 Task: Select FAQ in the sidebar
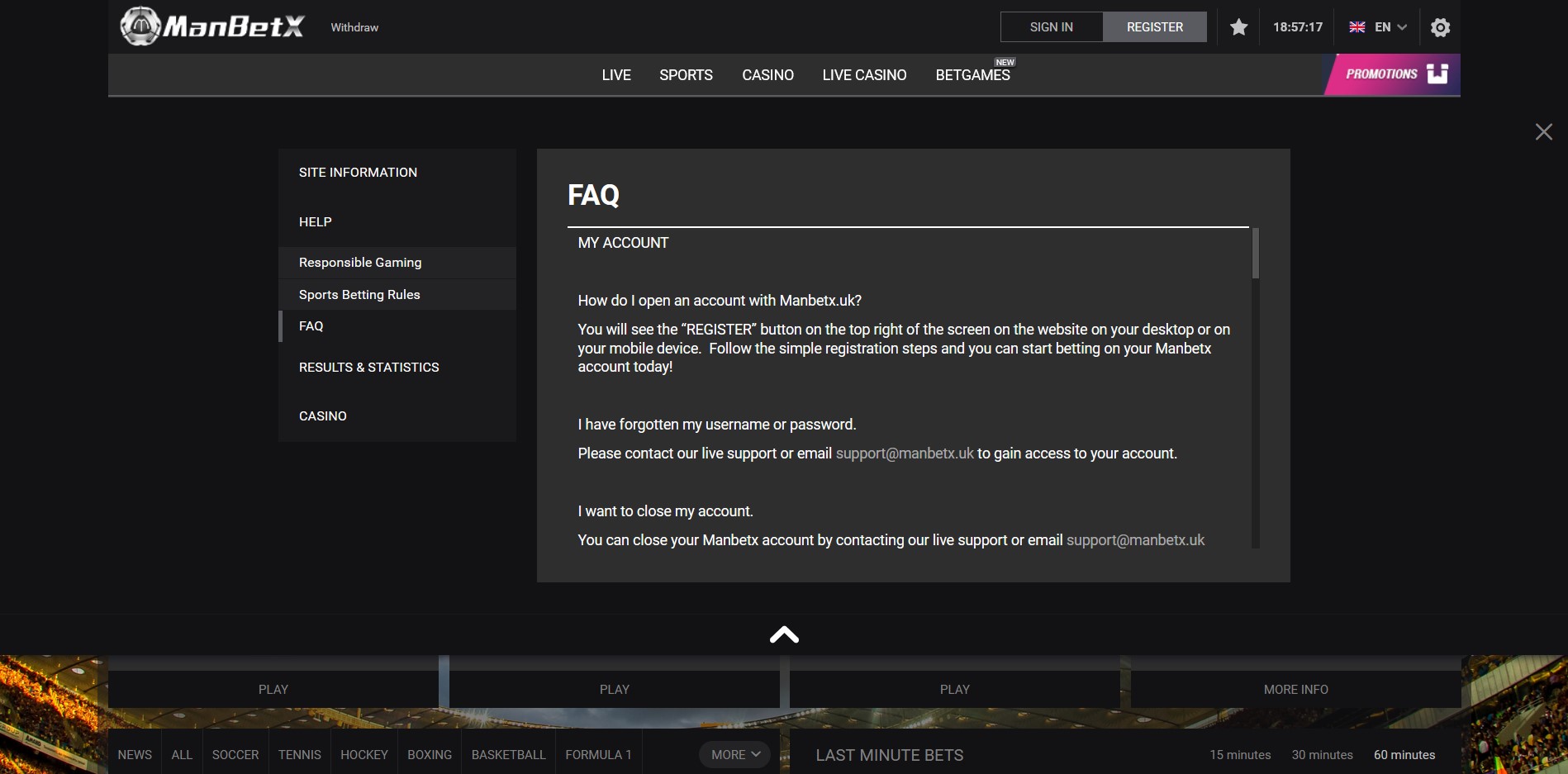(x=397, y=326)
